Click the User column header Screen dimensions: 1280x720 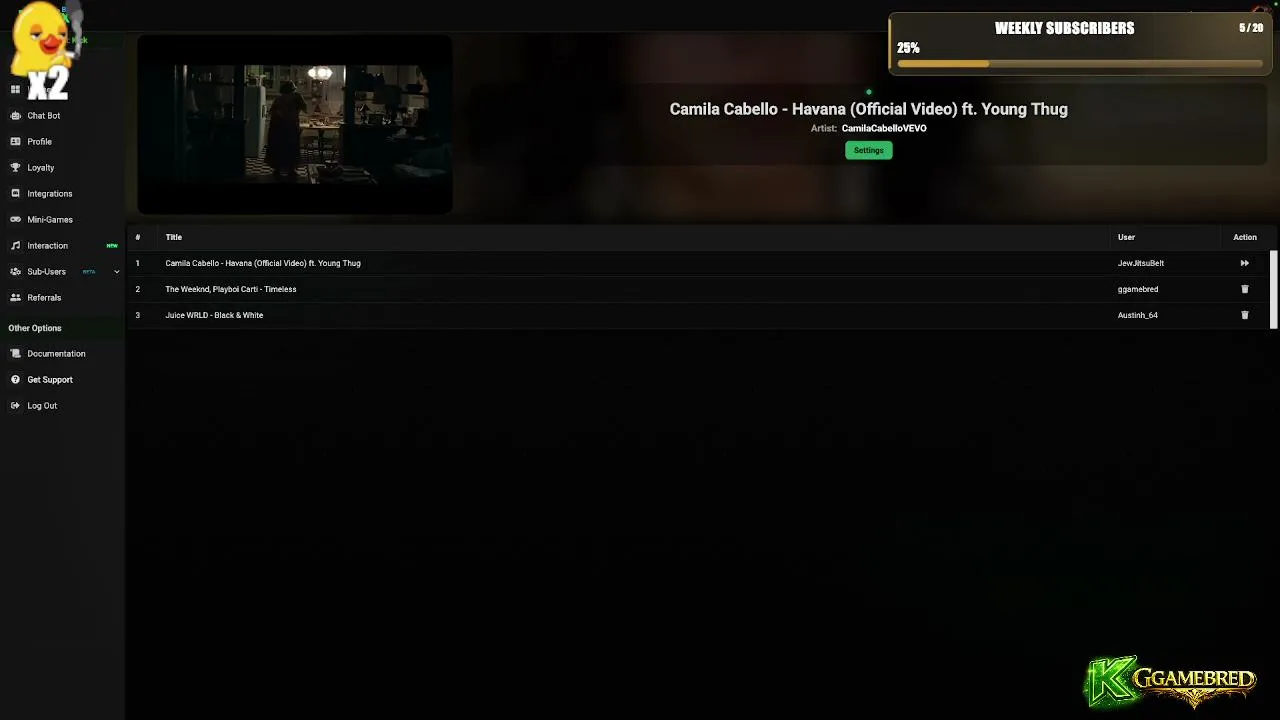[1126, 237]
